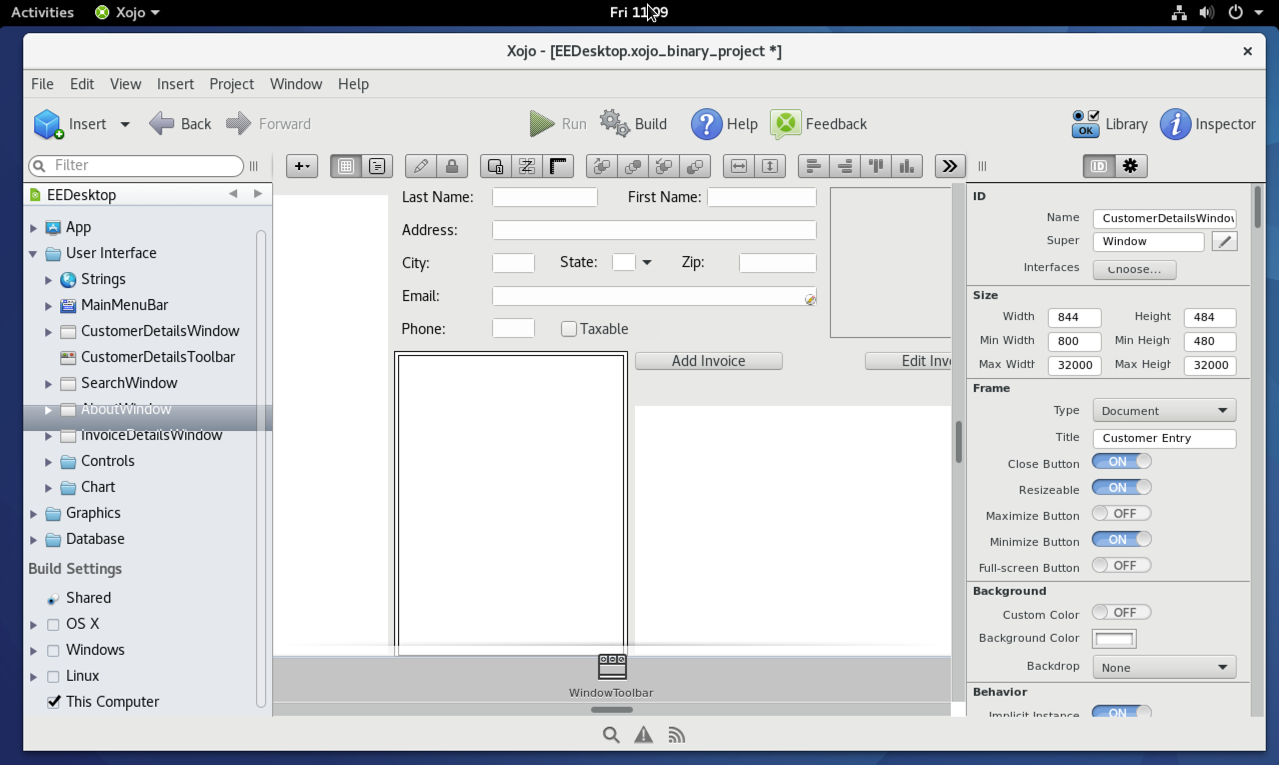This screenshot has width=1279, height=765.
Task: Expand the Controls folder
Action: point(48,461)
